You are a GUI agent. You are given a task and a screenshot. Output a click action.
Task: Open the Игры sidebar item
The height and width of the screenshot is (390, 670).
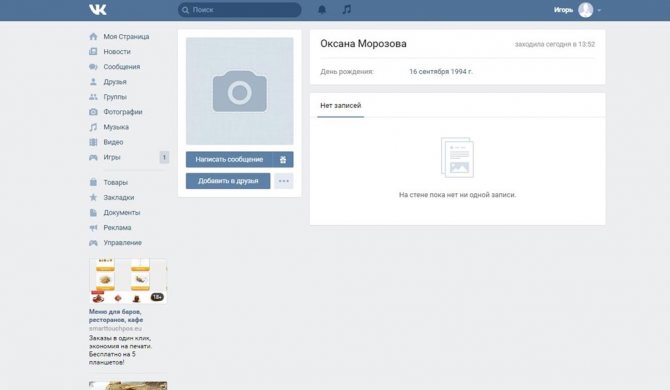coord(112,157)
